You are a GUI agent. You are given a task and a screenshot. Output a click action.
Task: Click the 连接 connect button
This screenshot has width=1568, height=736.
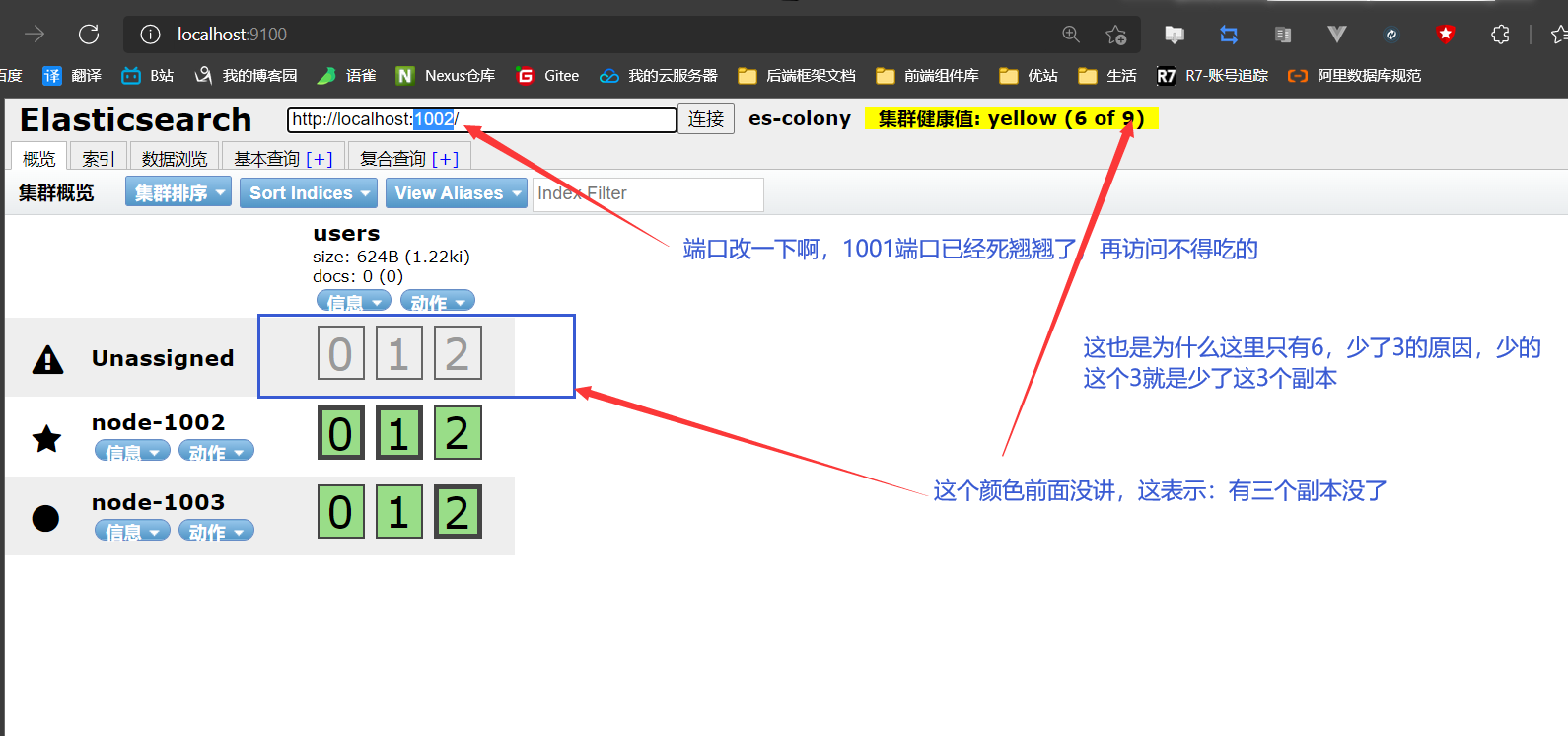point(705,118)
